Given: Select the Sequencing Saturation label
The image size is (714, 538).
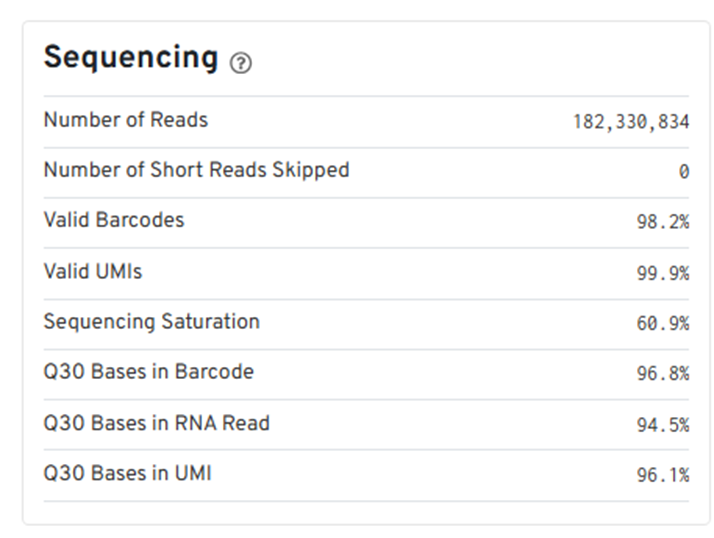Looking at the screenshot, I should click(151, 322).
